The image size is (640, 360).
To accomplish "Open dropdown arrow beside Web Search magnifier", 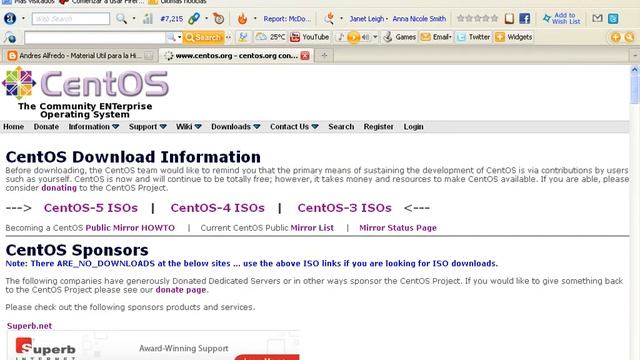I will pos(134,19).
